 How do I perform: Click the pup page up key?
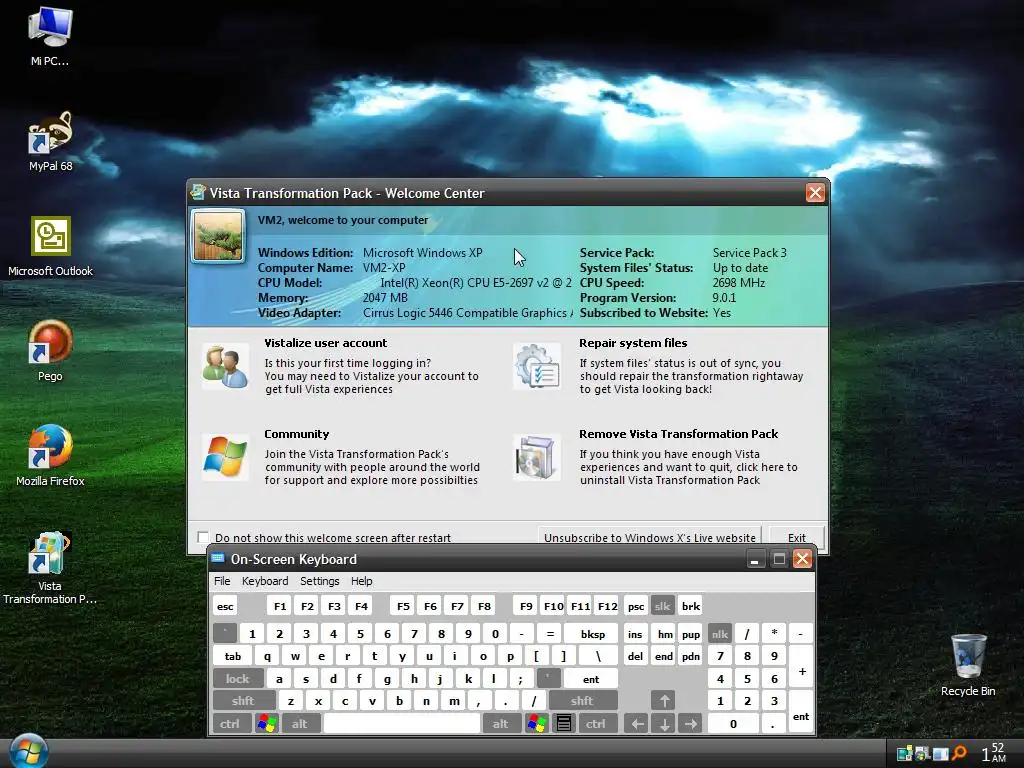(x=690, y=633)
